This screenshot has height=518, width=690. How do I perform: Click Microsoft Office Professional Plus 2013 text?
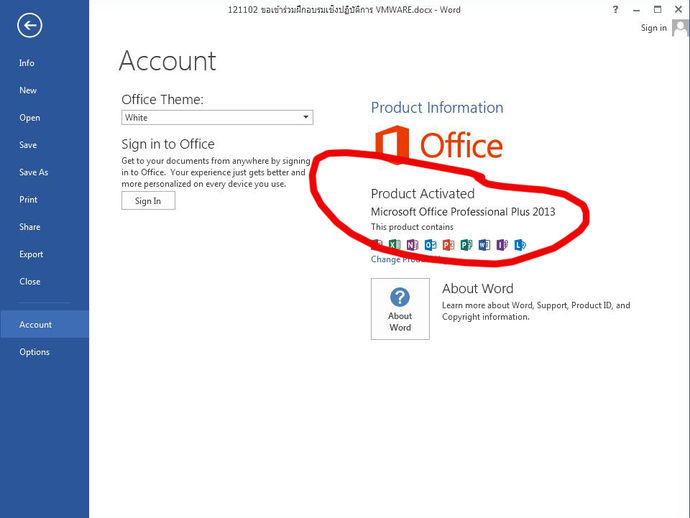[x=463, y=212]
